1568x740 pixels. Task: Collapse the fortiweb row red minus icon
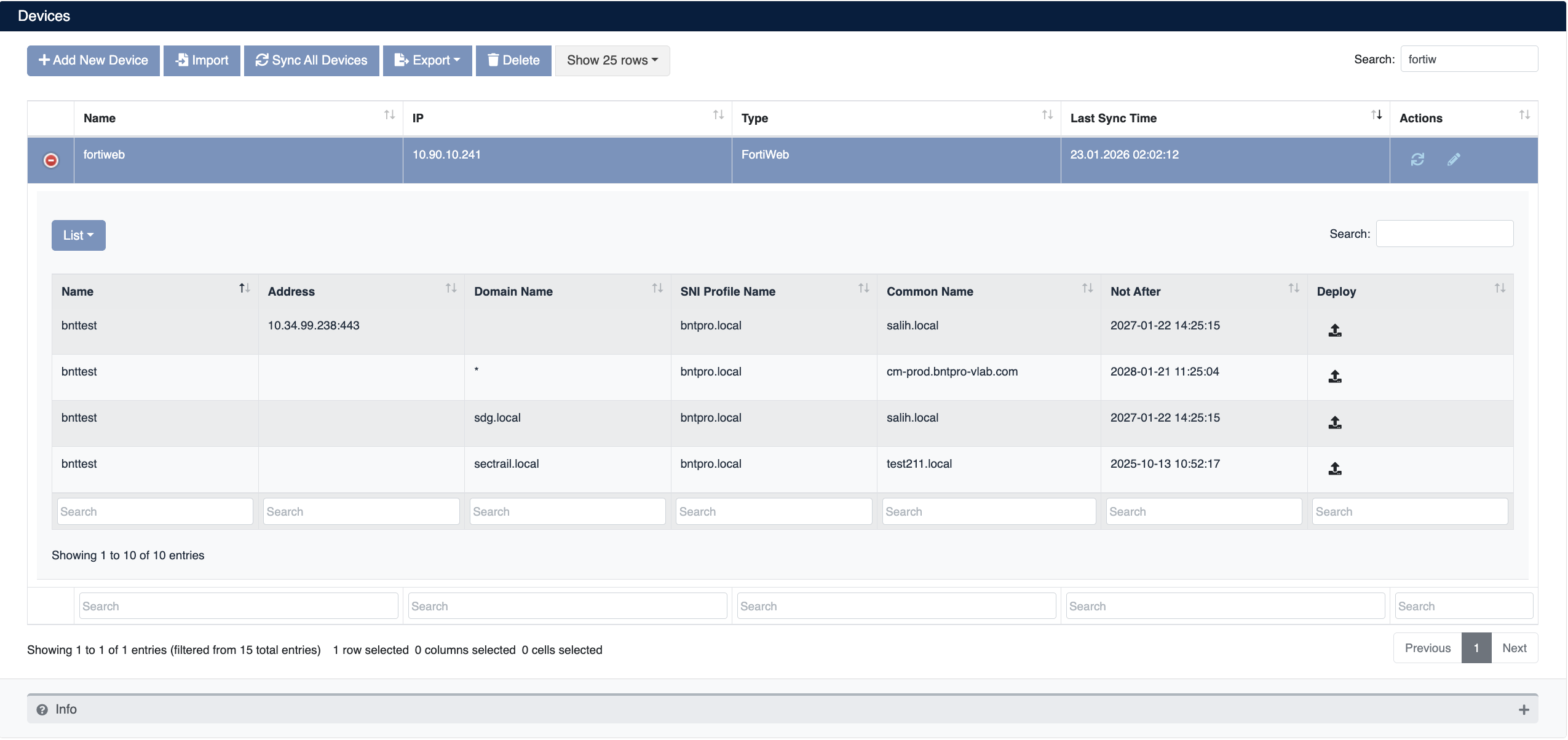click(x=51, y=160)
